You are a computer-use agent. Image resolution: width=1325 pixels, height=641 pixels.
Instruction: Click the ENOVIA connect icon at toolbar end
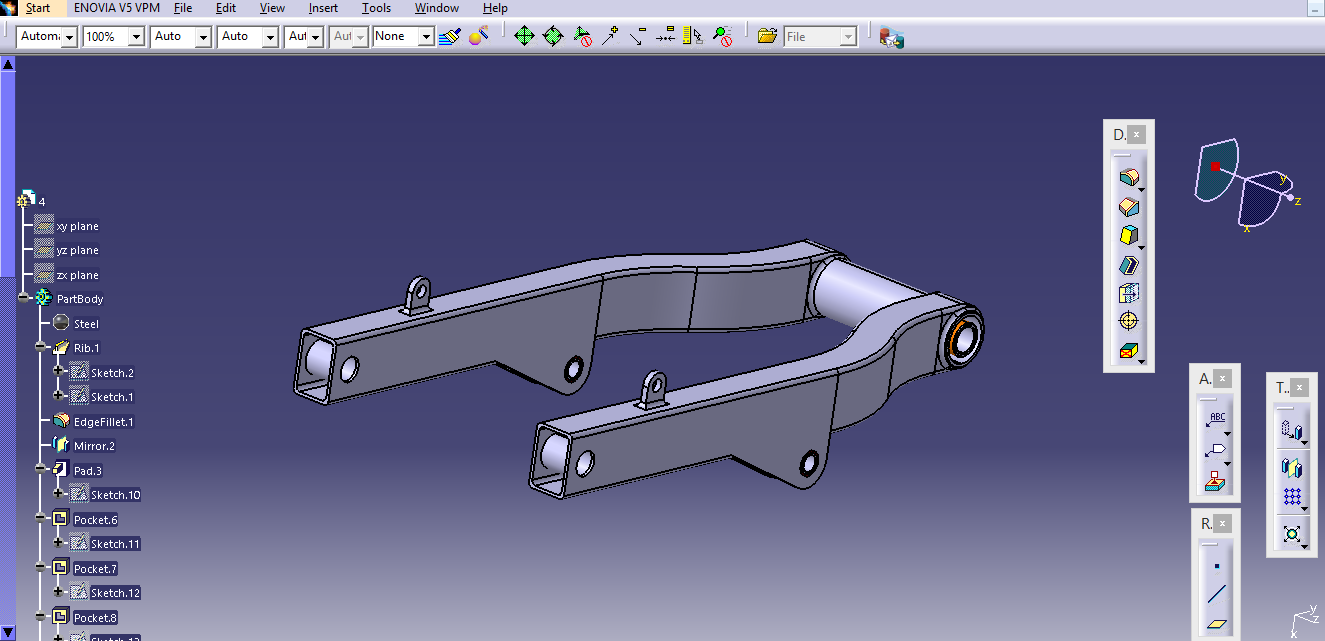(x=891, y=37)
